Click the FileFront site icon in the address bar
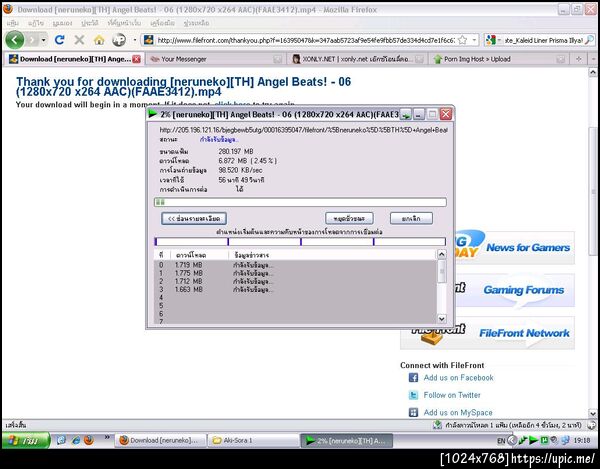This screenshot has width=600, height=469. [148, 40]
